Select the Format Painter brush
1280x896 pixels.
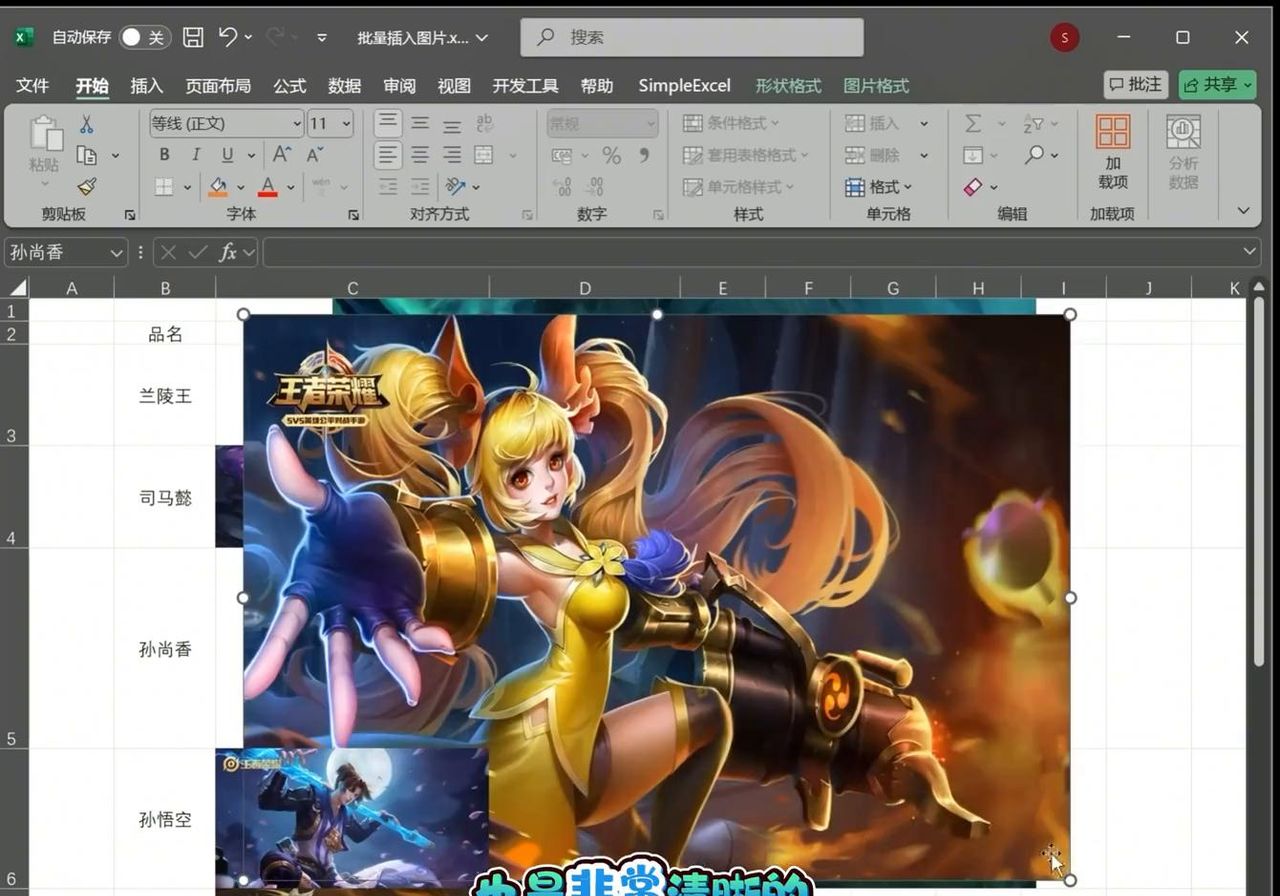tap(87, 186)
